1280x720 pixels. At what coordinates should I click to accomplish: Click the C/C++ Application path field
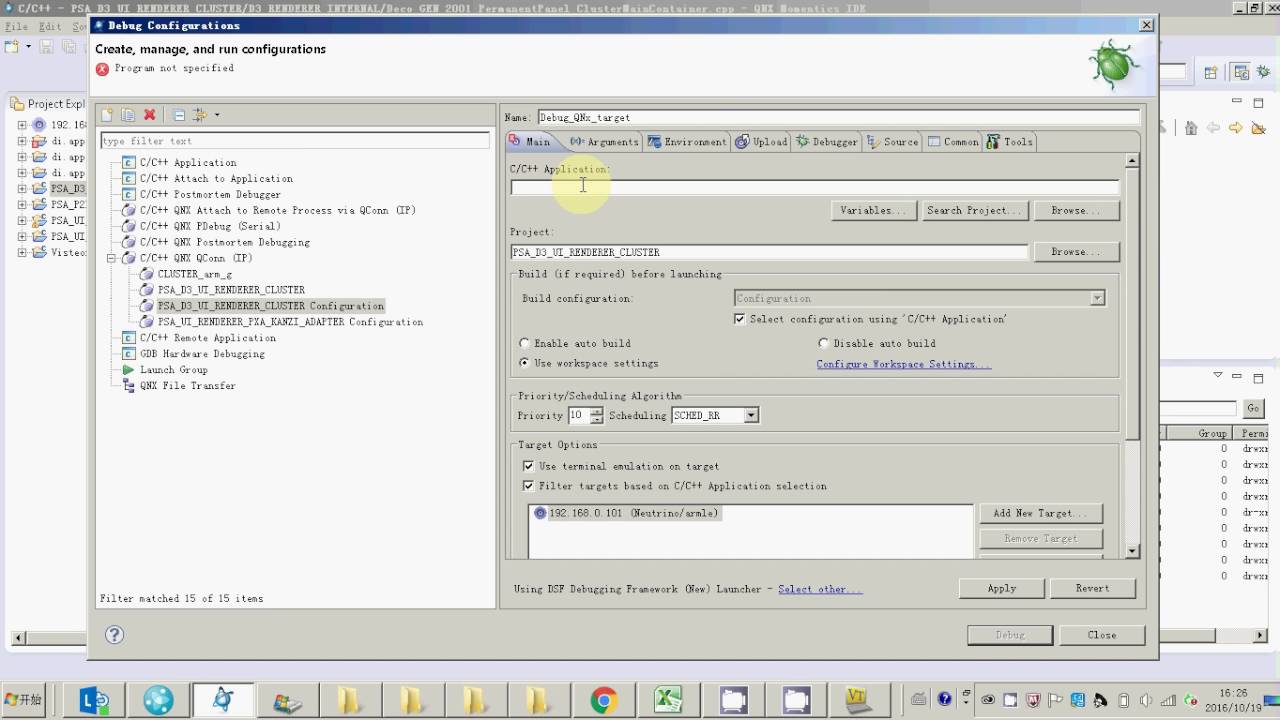coord(814,187)
